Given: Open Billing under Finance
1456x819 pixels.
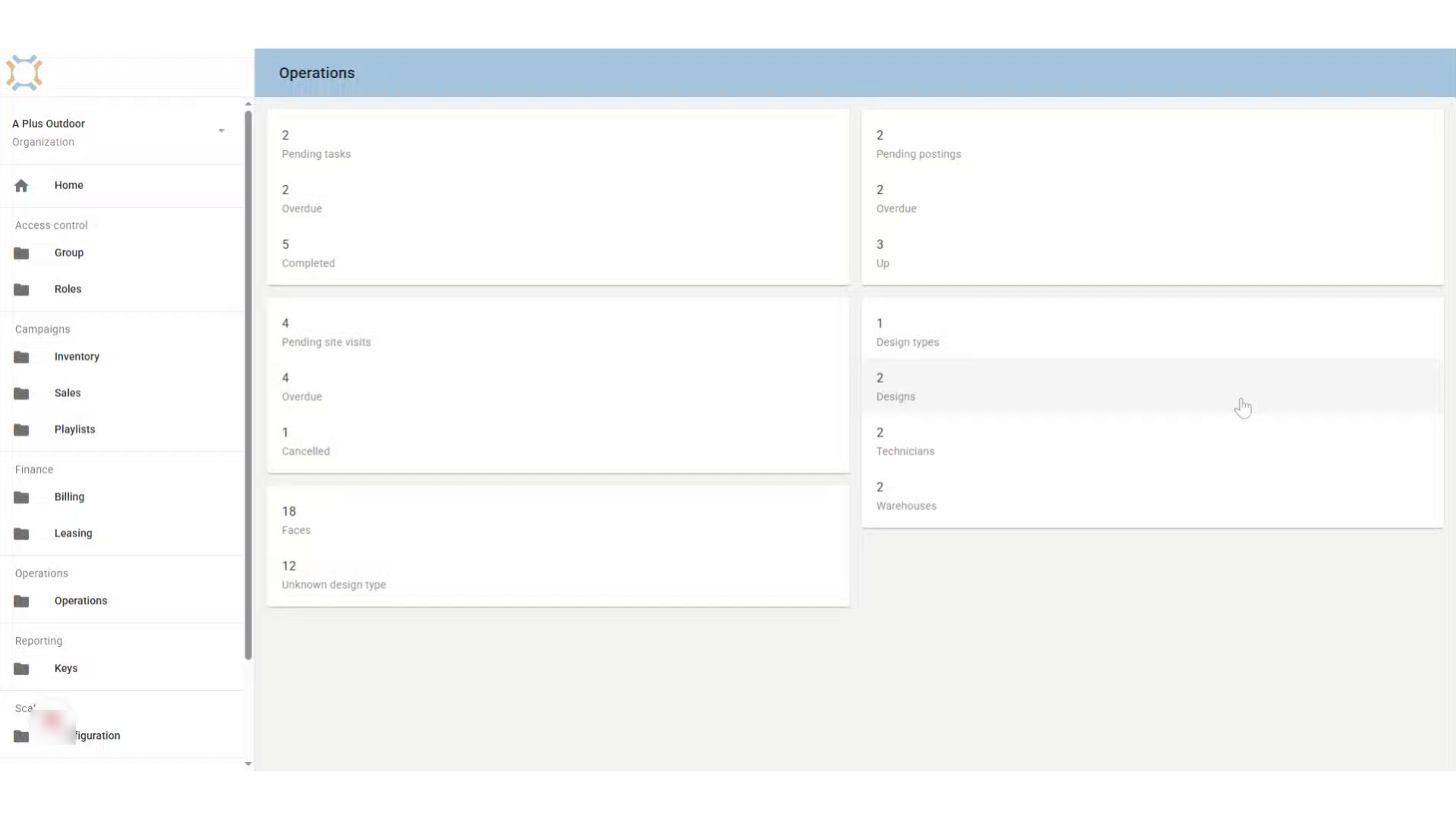Looking at the screenshot, I should coord(121,497).
